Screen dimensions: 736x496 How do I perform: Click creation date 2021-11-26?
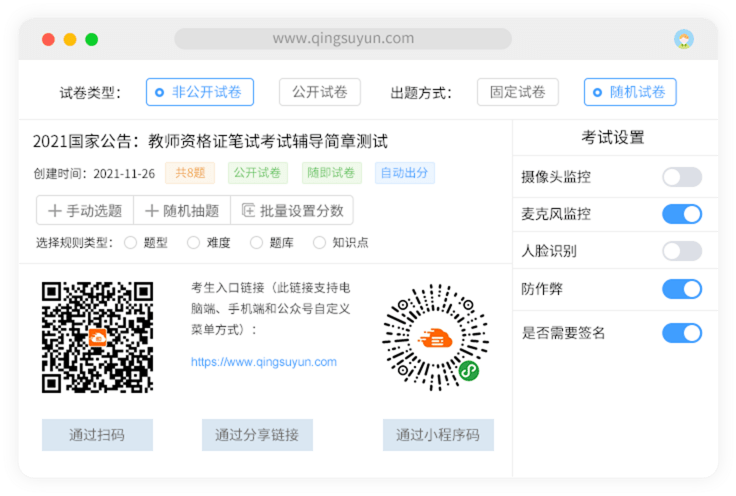coord(124,174)
